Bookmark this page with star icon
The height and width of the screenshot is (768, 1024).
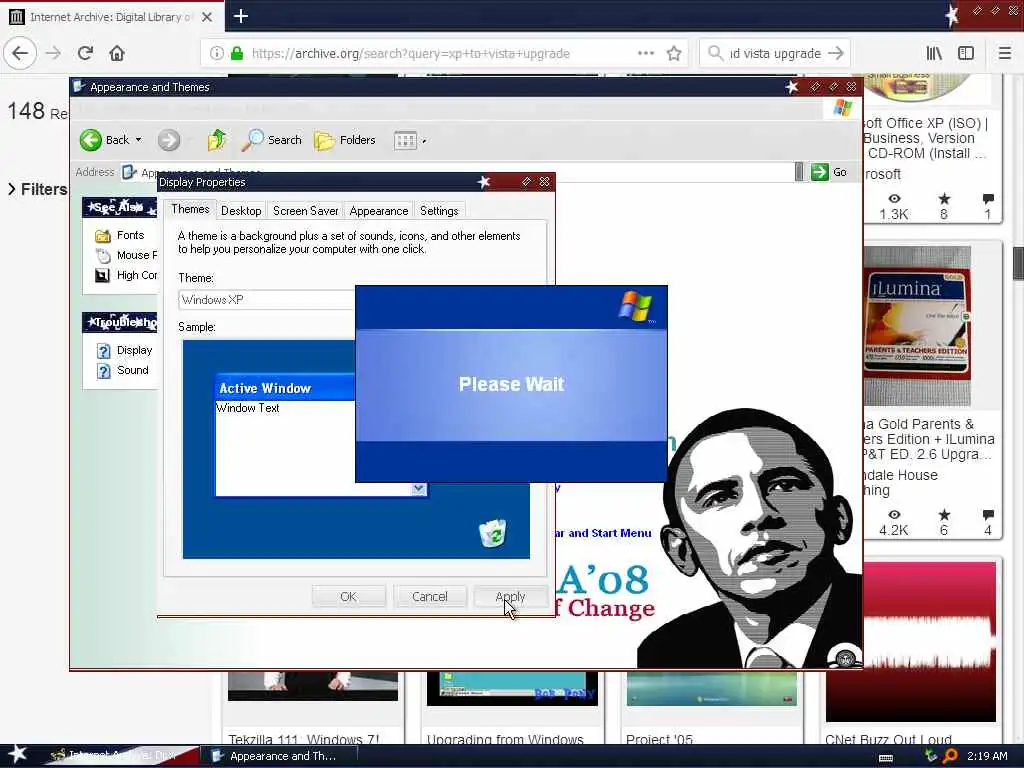(674, 54)
